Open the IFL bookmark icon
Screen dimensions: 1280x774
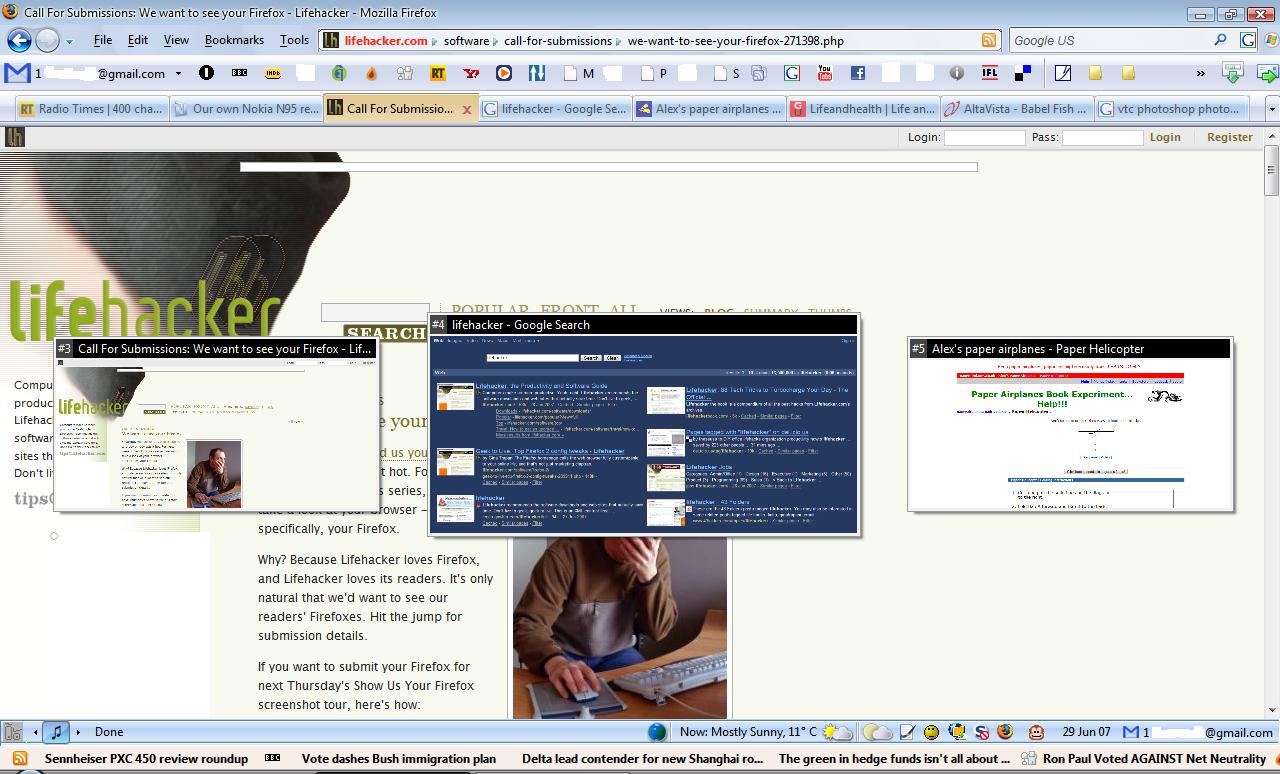click(x=989, y=73)
